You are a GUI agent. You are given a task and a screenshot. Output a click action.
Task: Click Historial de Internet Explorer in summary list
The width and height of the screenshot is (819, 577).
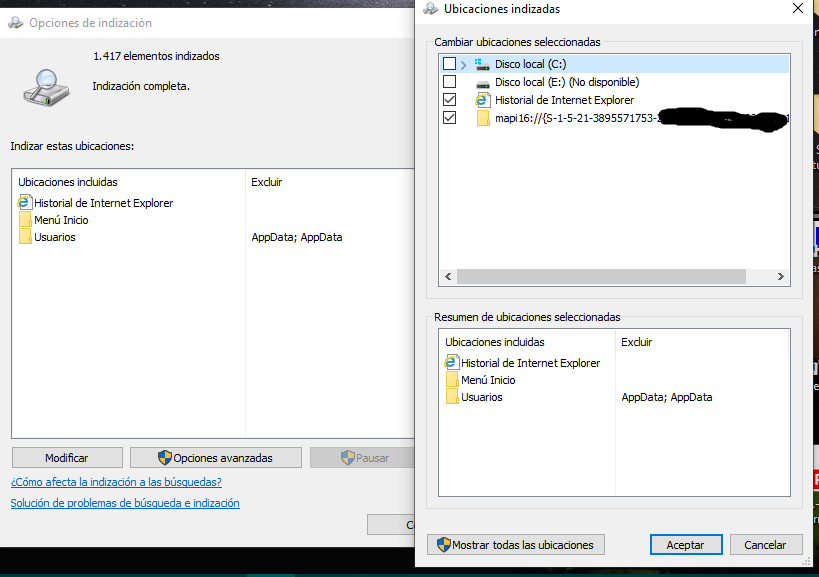[530, 363]
